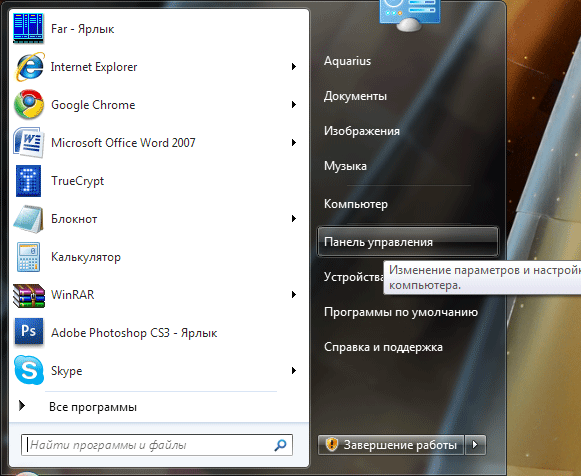The height and width of the screenshot is (476, 581).
Task: Click the shield icon on shutdown button
Action: click(x=332, y=444)
